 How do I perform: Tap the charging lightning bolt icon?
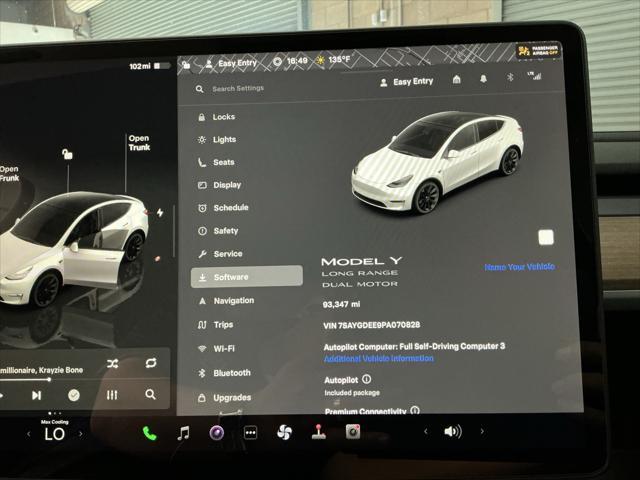point(160,212)
